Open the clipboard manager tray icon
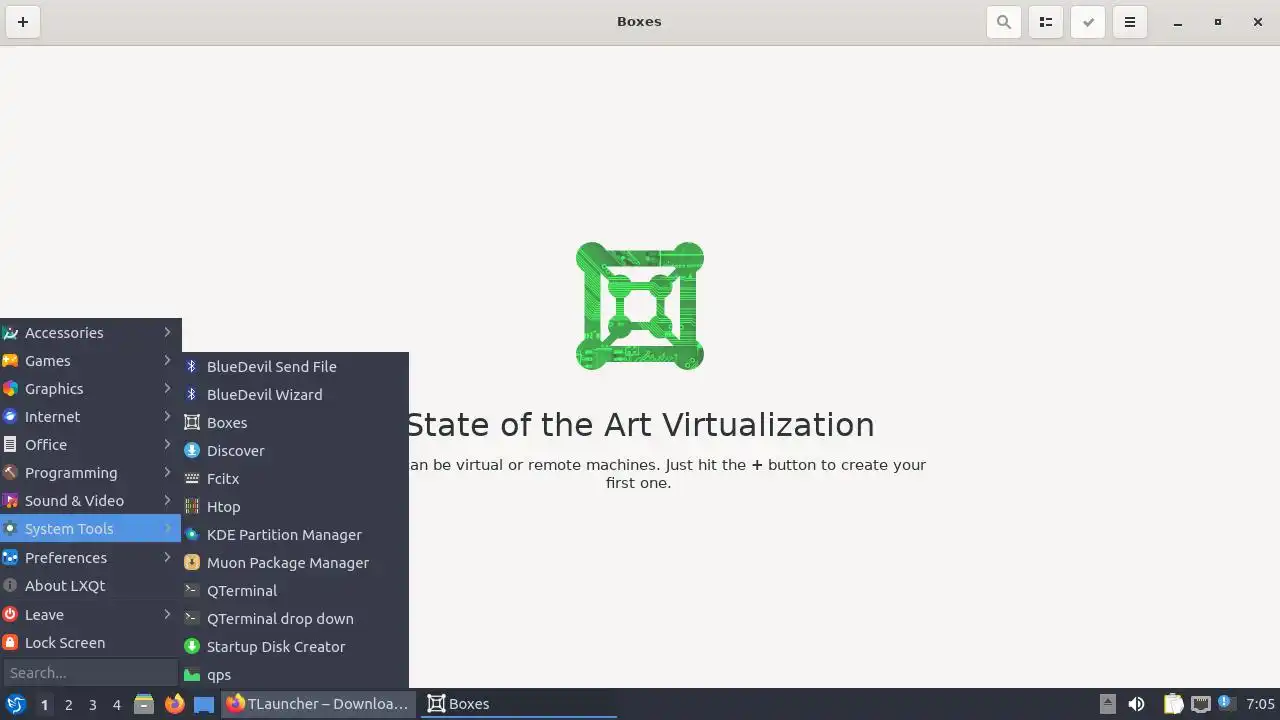The width and height of the screenshot is (1280, 720). pos(1173,704)
